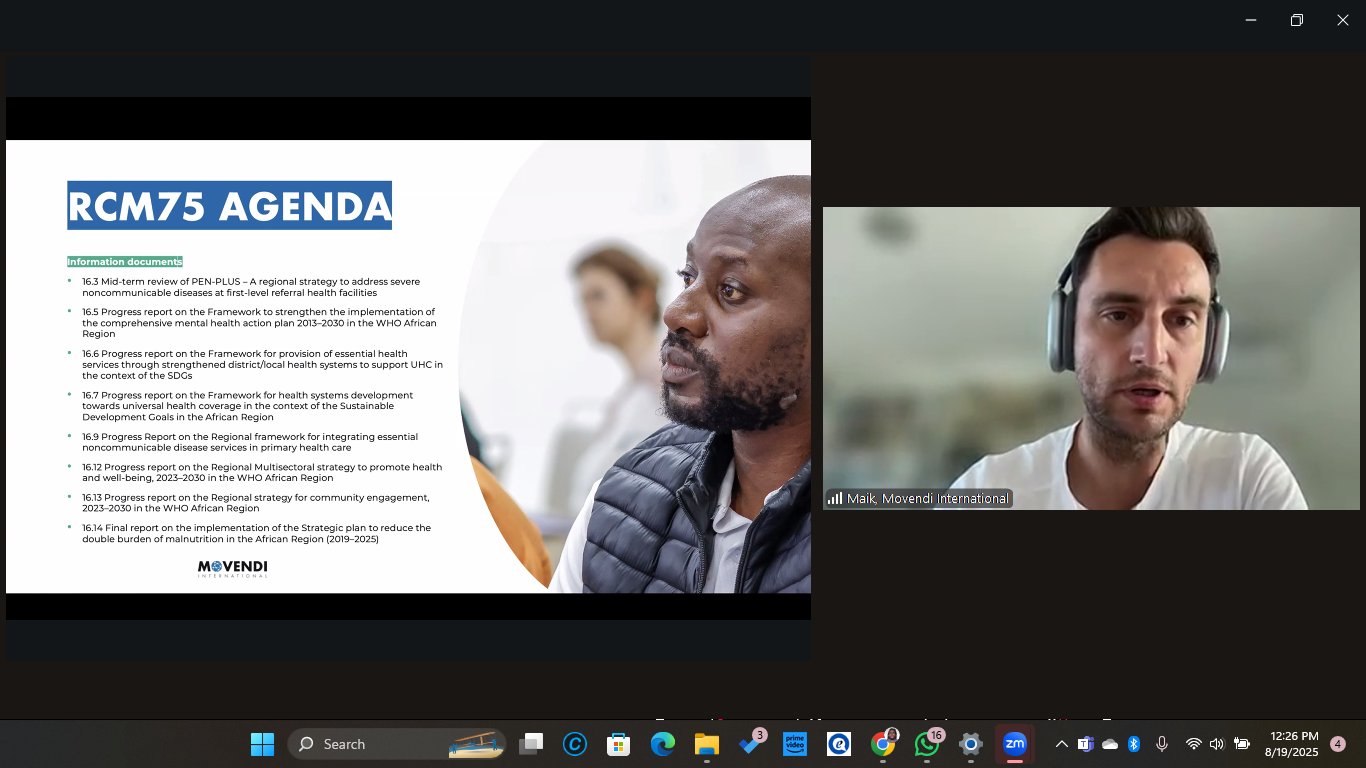Open the clock and date flyout
Screen dimensions: 1366x768
pos(1292,744)
